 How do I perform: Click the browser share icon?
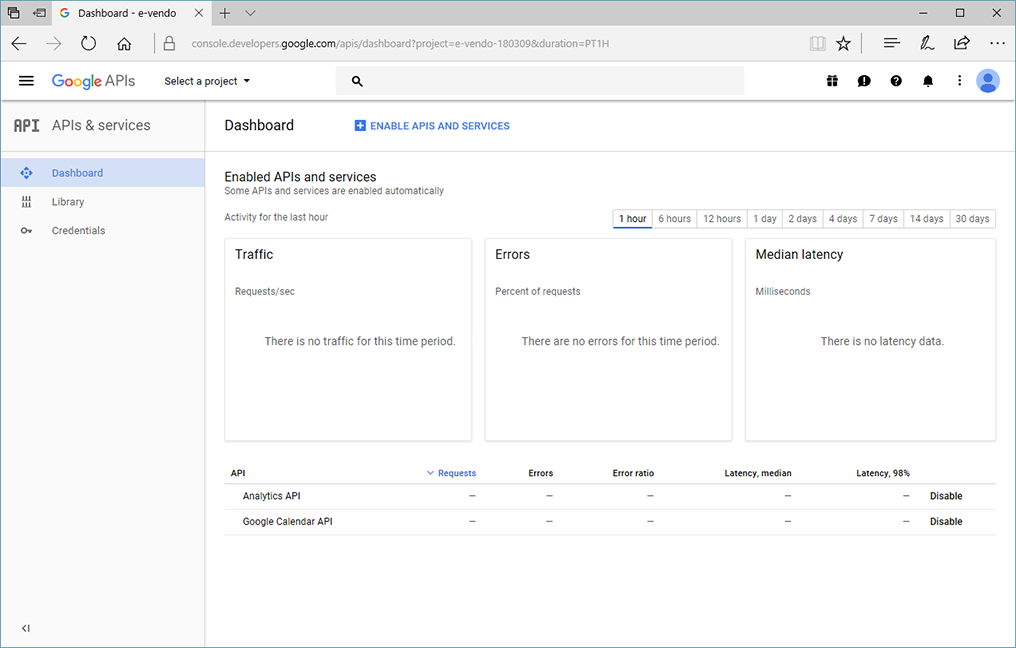962,43
